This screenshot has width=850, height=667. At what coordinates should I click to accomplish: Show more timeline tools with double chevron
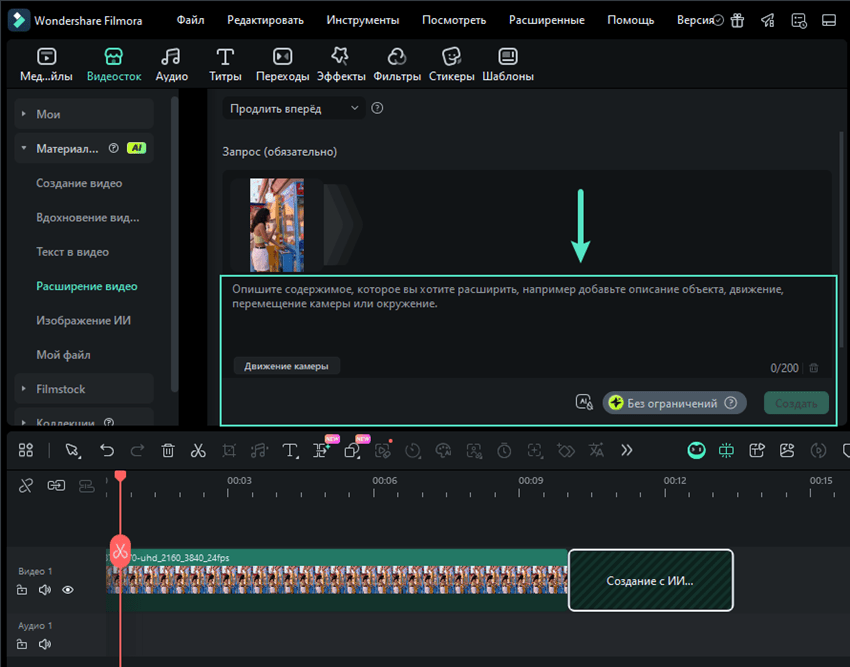627,451
